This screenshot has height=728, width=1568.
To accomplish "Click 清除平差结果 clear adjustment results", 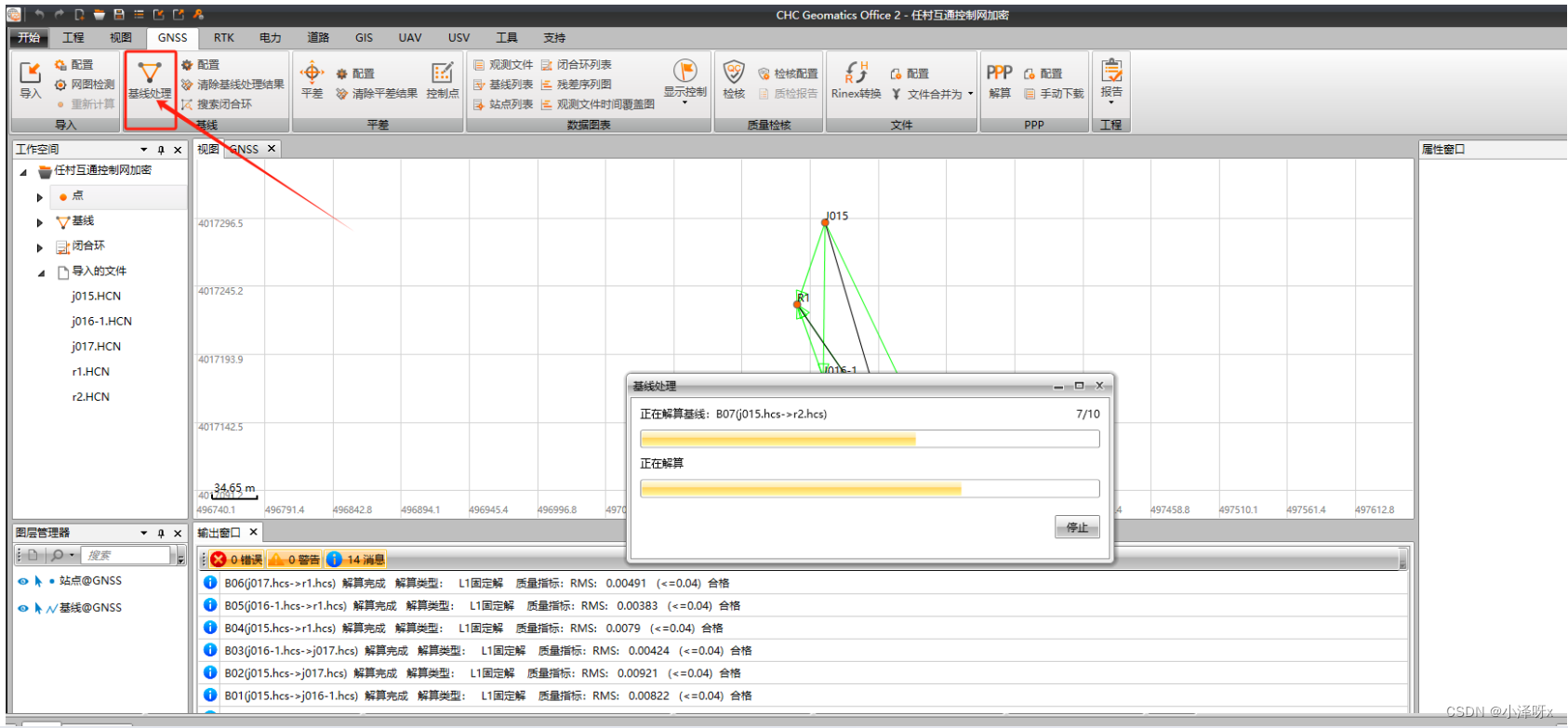I will [x=377, y=94].
